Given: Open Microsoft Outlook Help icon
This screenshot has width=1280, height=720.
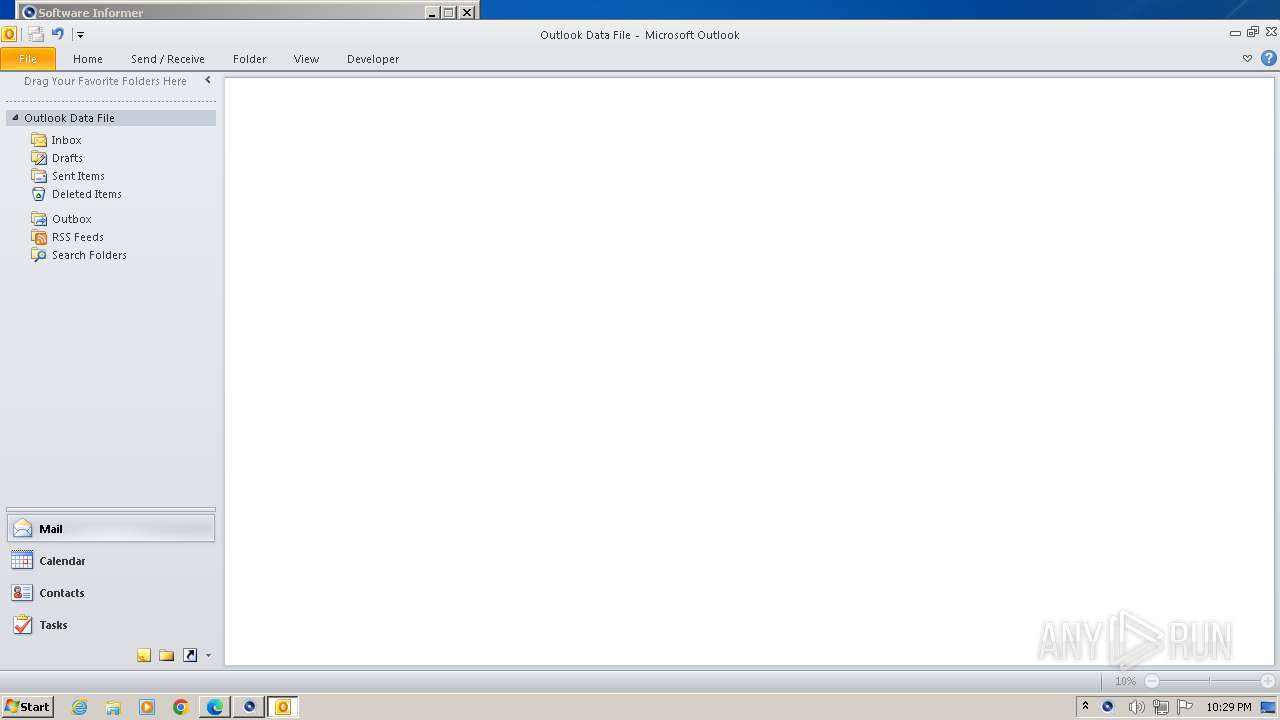Looking at the screenshot, I should pos(1269,58).
